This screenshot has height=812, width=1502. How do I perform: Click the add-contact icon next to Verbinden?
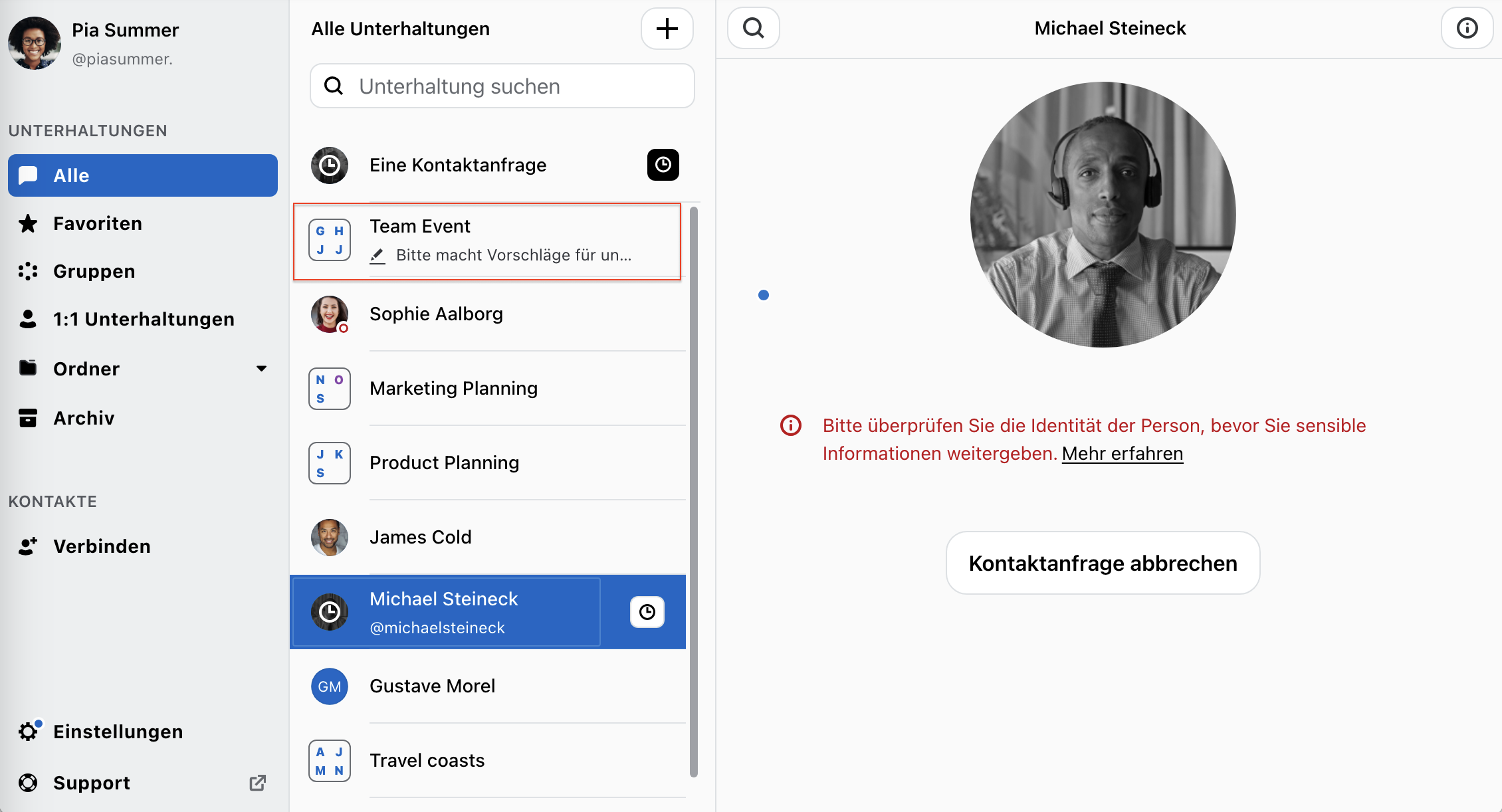click(28, 546)
